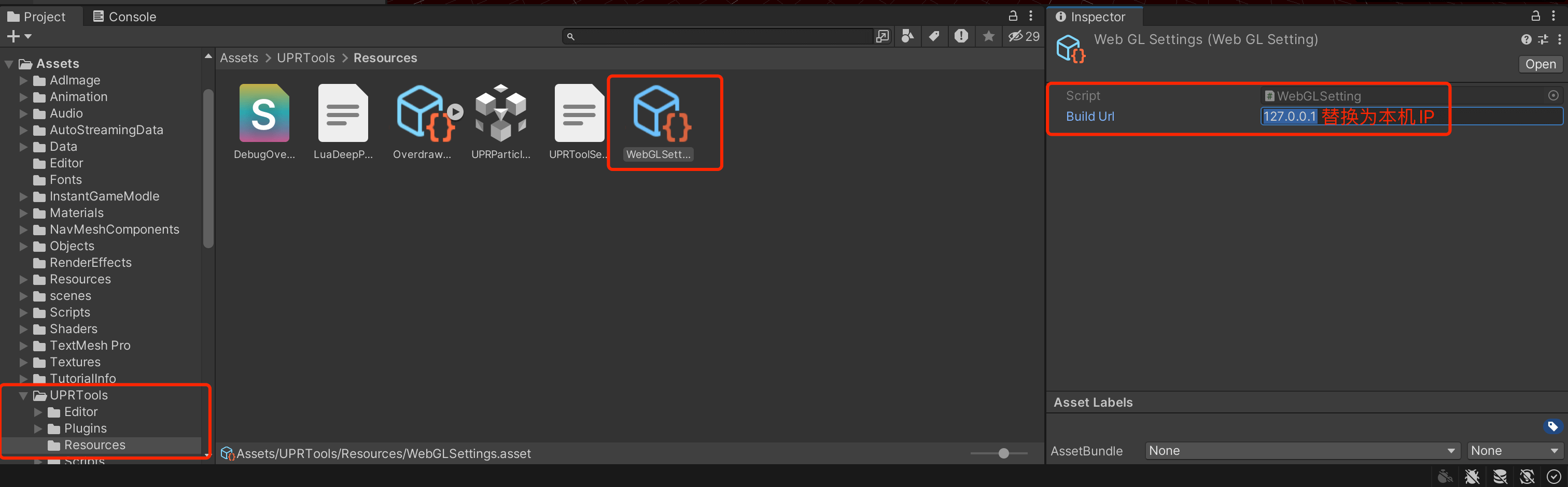Click the Build Url input field
This screenshot has height=487, width=1568.
[1410, 117]
